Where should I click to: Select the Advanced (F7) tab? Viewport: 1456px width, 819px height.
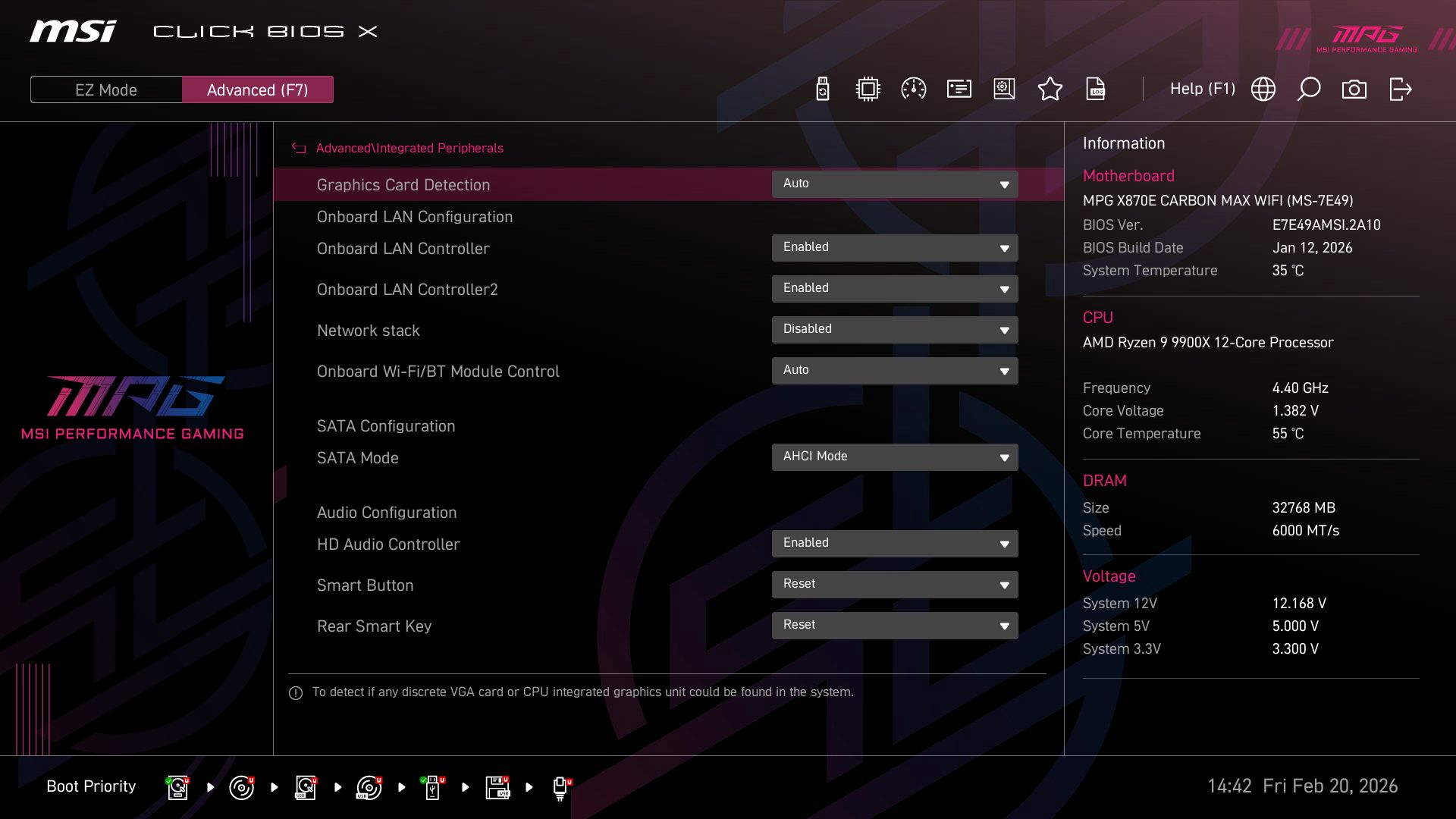tap(258, 89)
